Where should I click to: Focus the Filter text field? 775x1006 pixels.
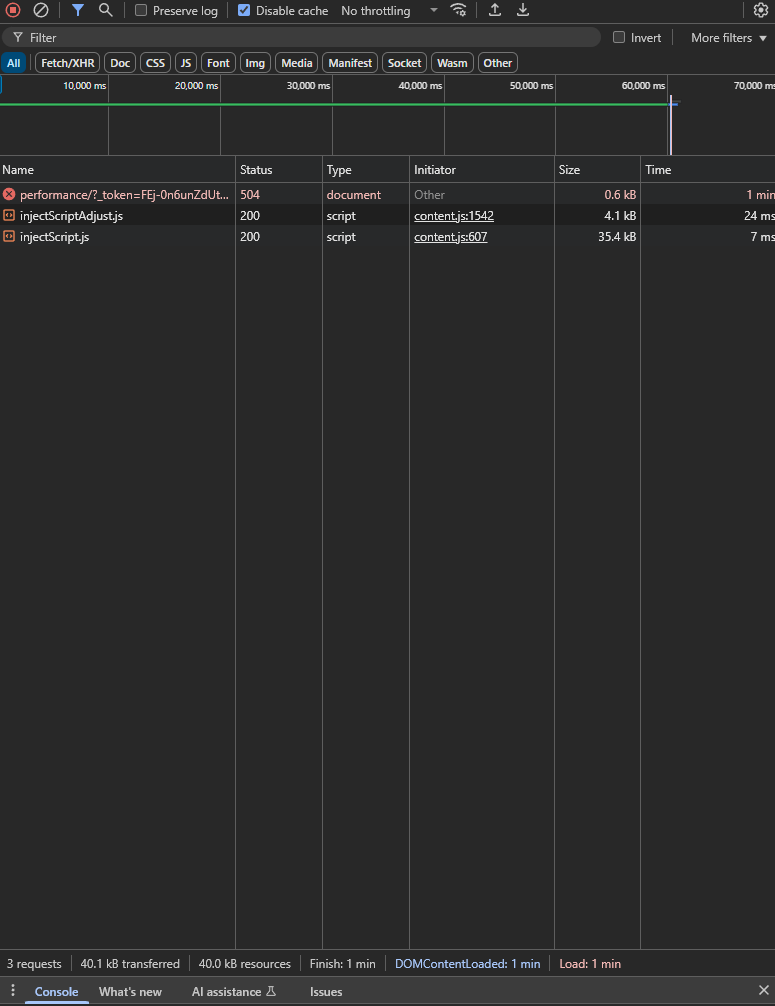[x=301, y=37]
